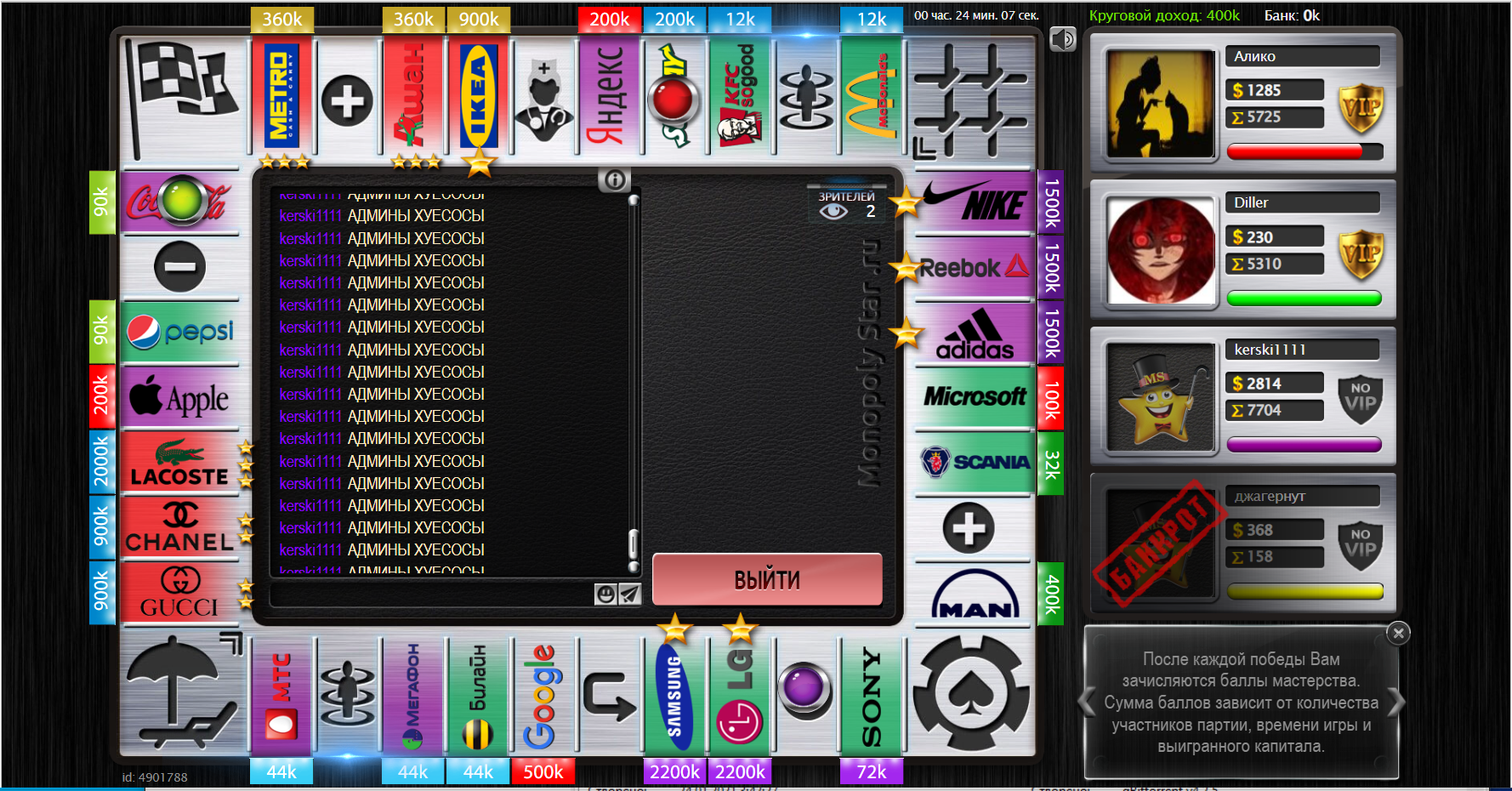Click the Coca-Cola property cell
Screen dimensions: 1512x791
pos(179,202)
